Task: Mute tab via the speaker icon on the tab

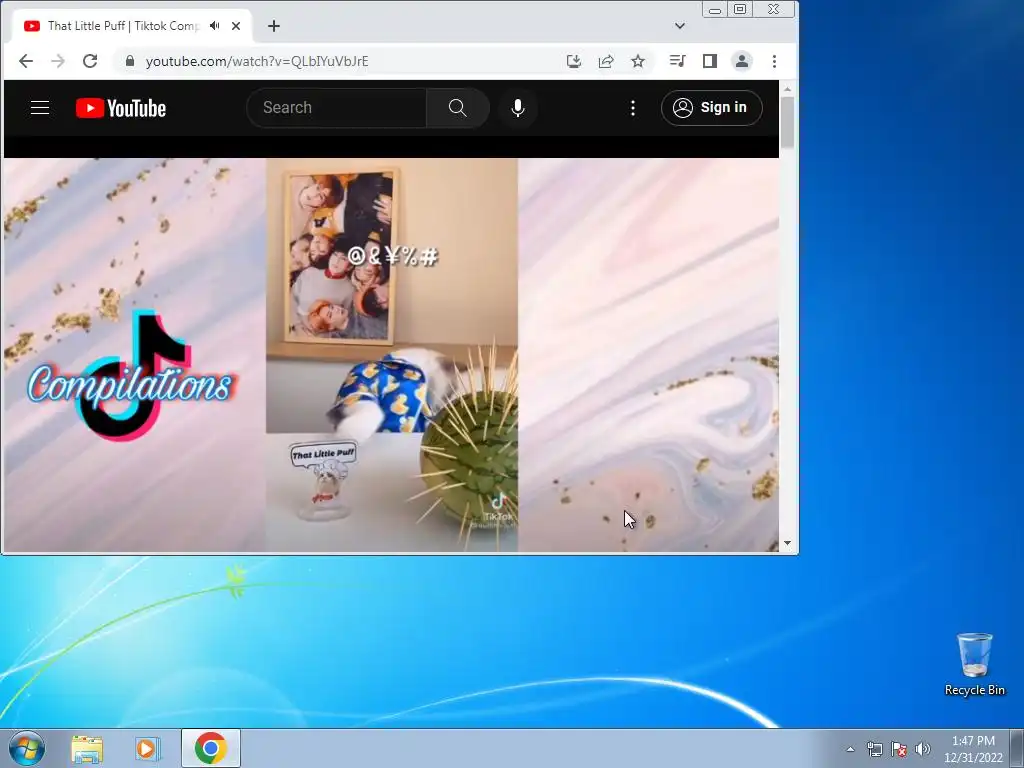Action: click(215, 26)
